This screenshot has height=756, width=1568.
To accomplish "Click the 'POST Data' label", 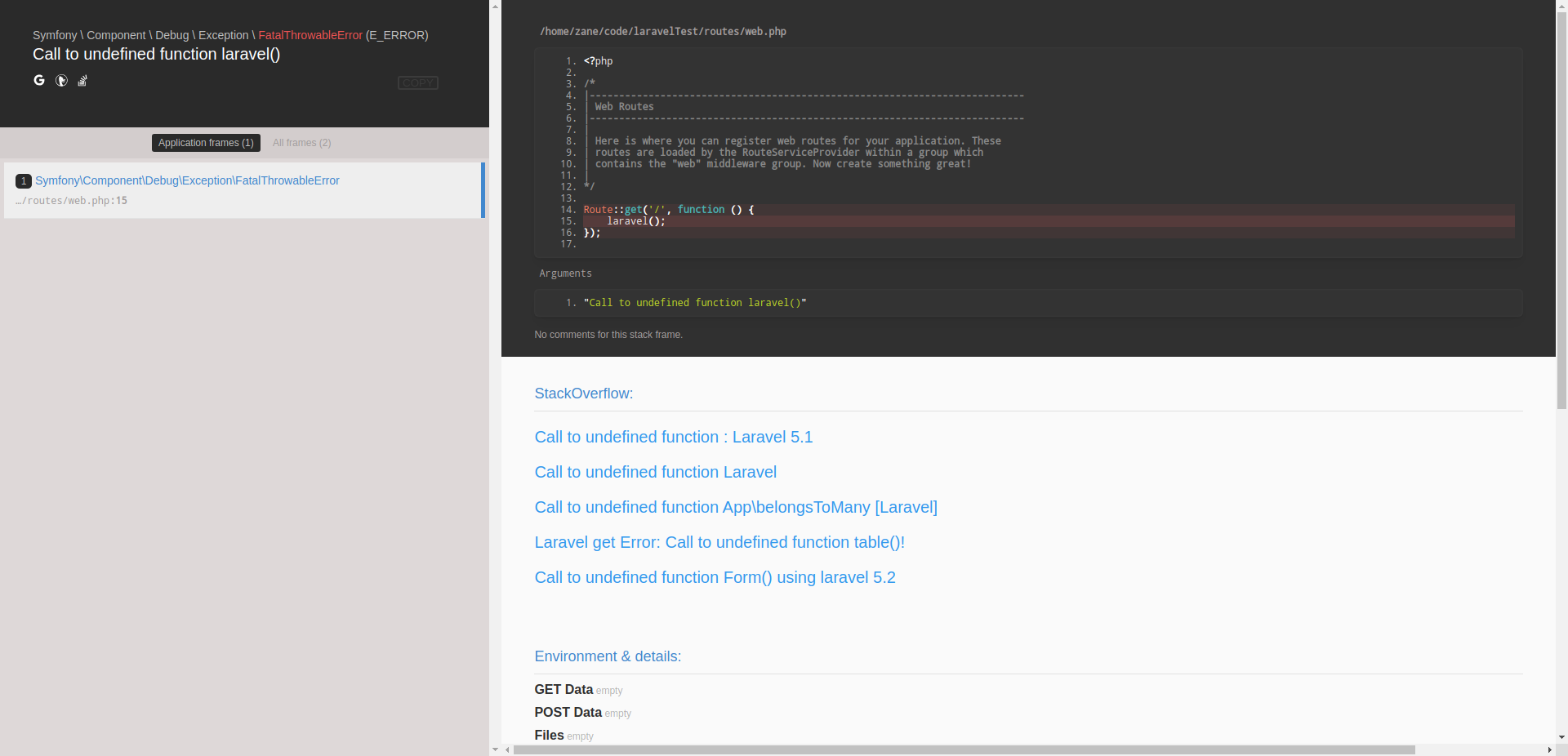I will tap(568, 713).
